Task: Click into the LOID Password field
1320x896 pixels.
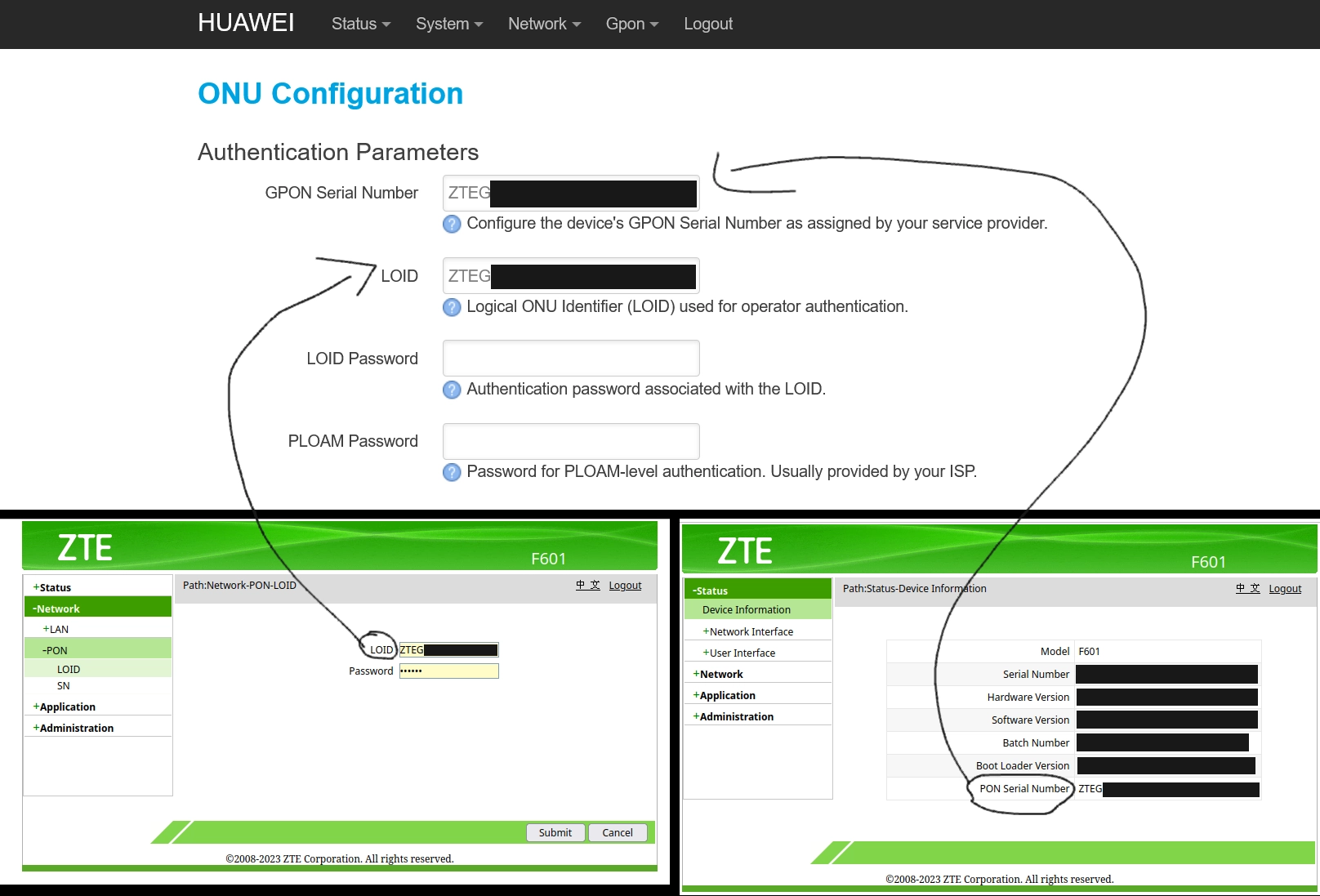Action: point(571,359)
